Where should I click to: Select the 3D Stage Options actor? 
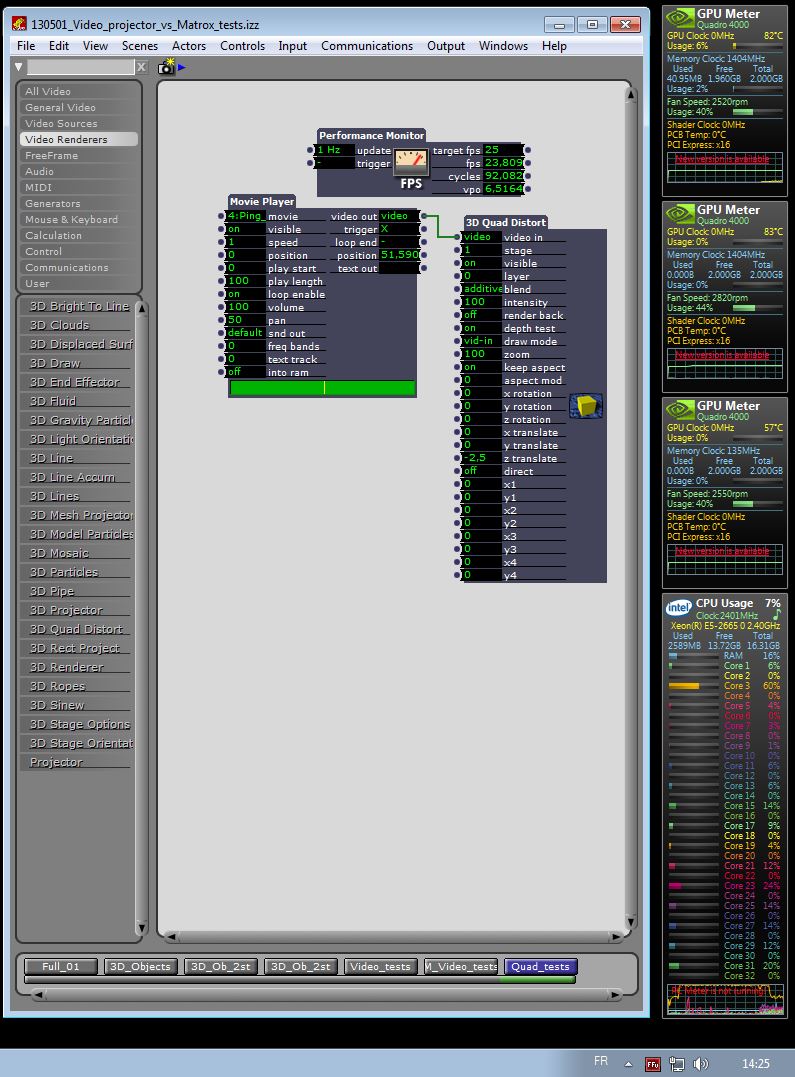click(77, 724)
